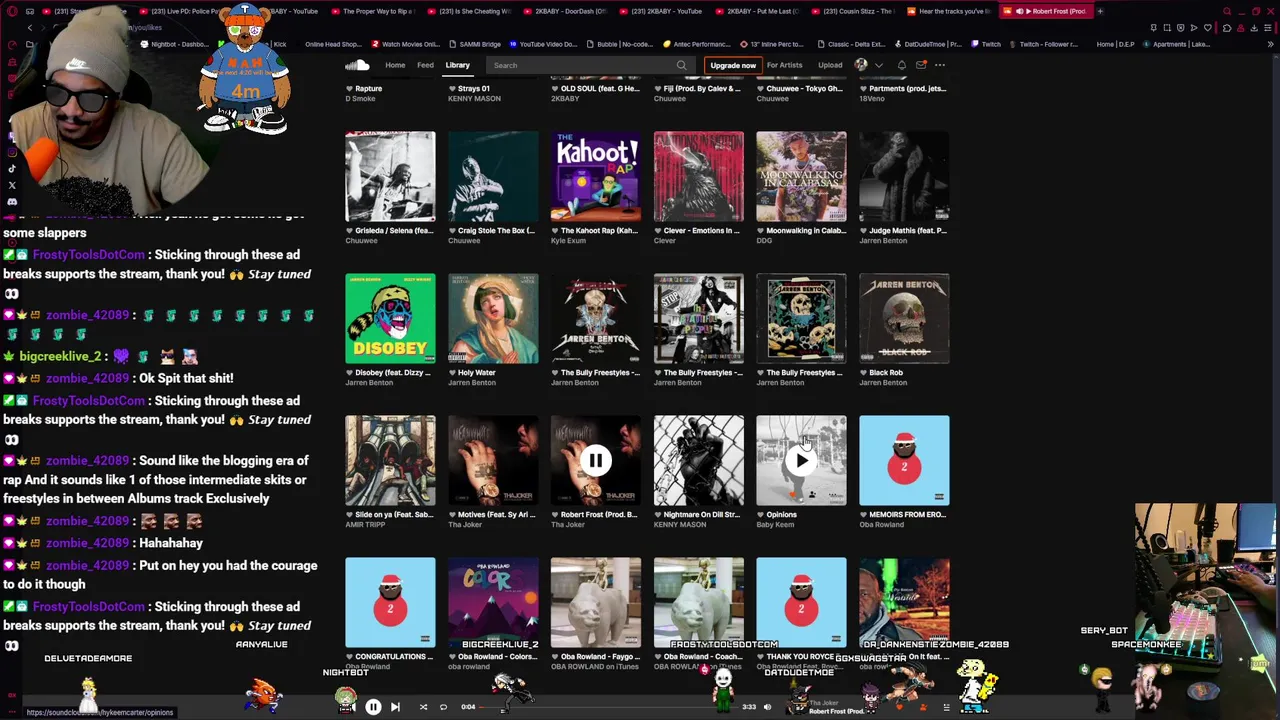Seek on the track progress bar
This screenshot has height=720, width=1280.
[610, 707]
